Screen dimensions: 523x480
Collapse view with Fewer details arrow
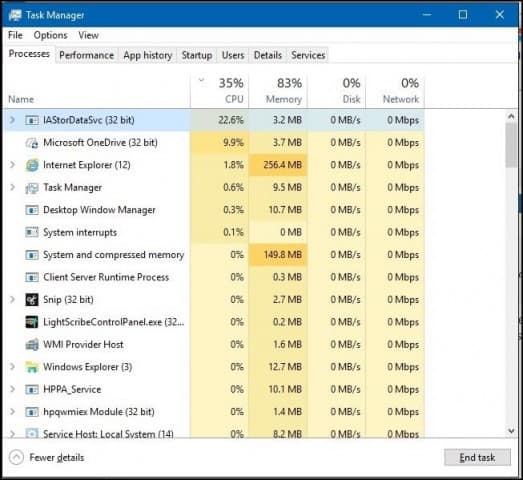click(x=16, y=457)
